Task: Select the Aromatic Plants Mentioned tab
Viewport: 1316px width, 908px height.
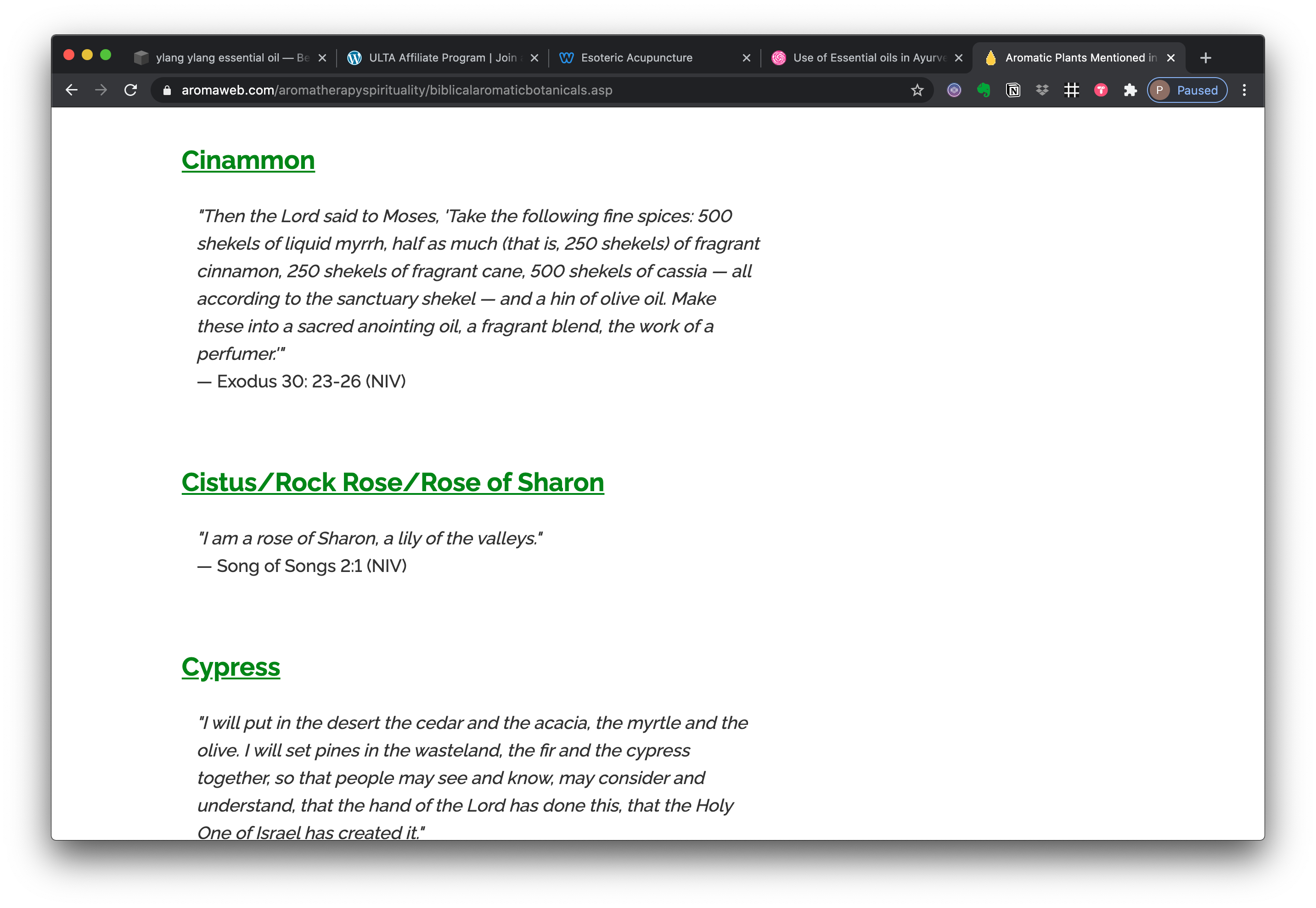Action: point(1079,57)
